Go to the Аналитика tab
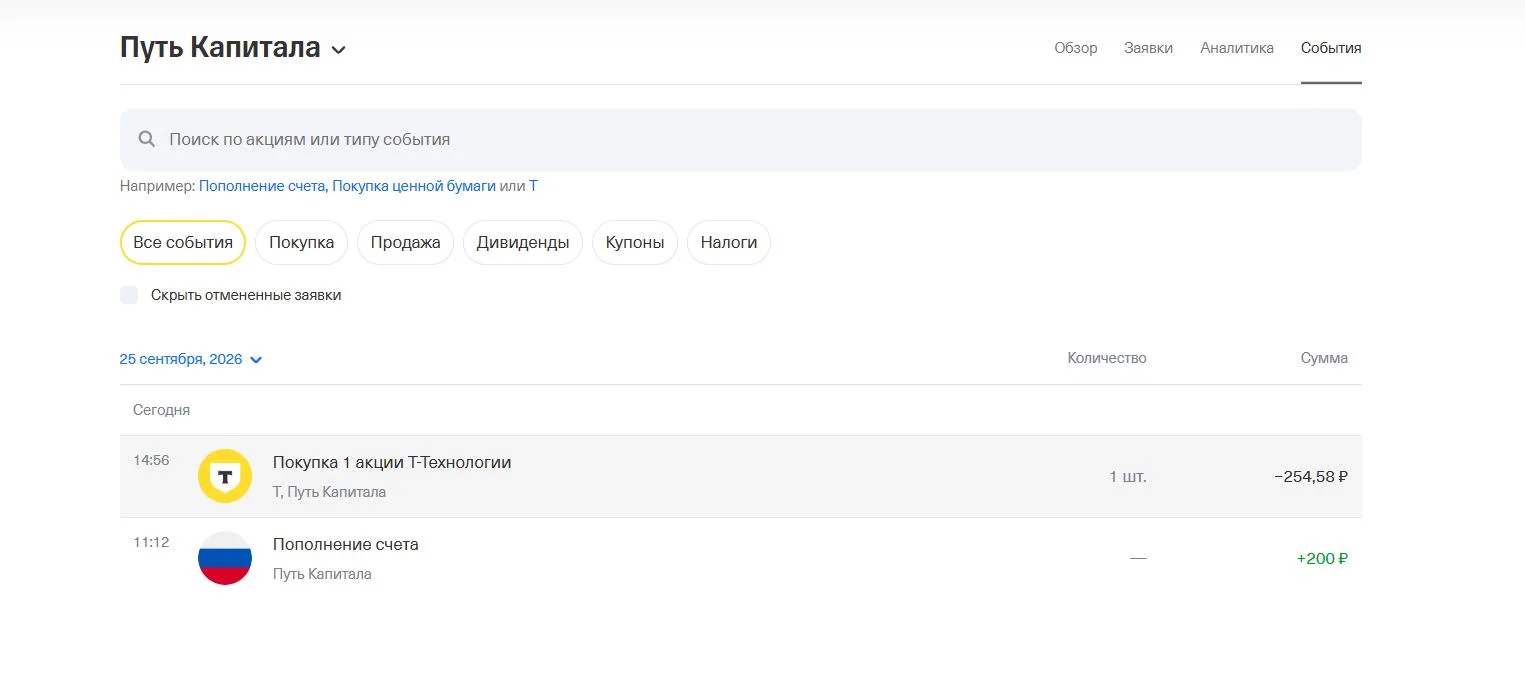The height and width of the screenshot is (692, 1525). (1237, 48)
